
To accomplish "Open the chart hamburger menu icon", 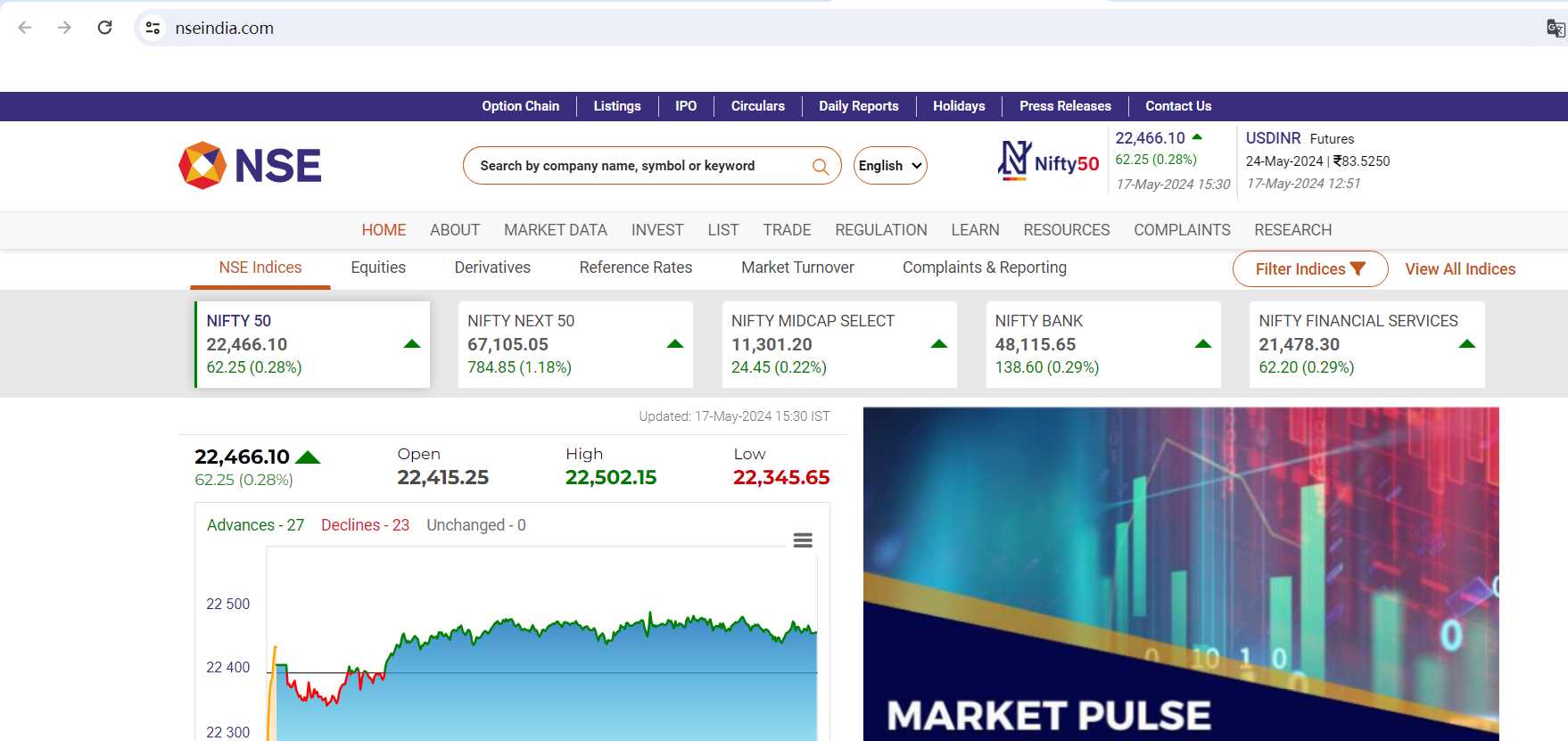I will click(x=803, y=540).
